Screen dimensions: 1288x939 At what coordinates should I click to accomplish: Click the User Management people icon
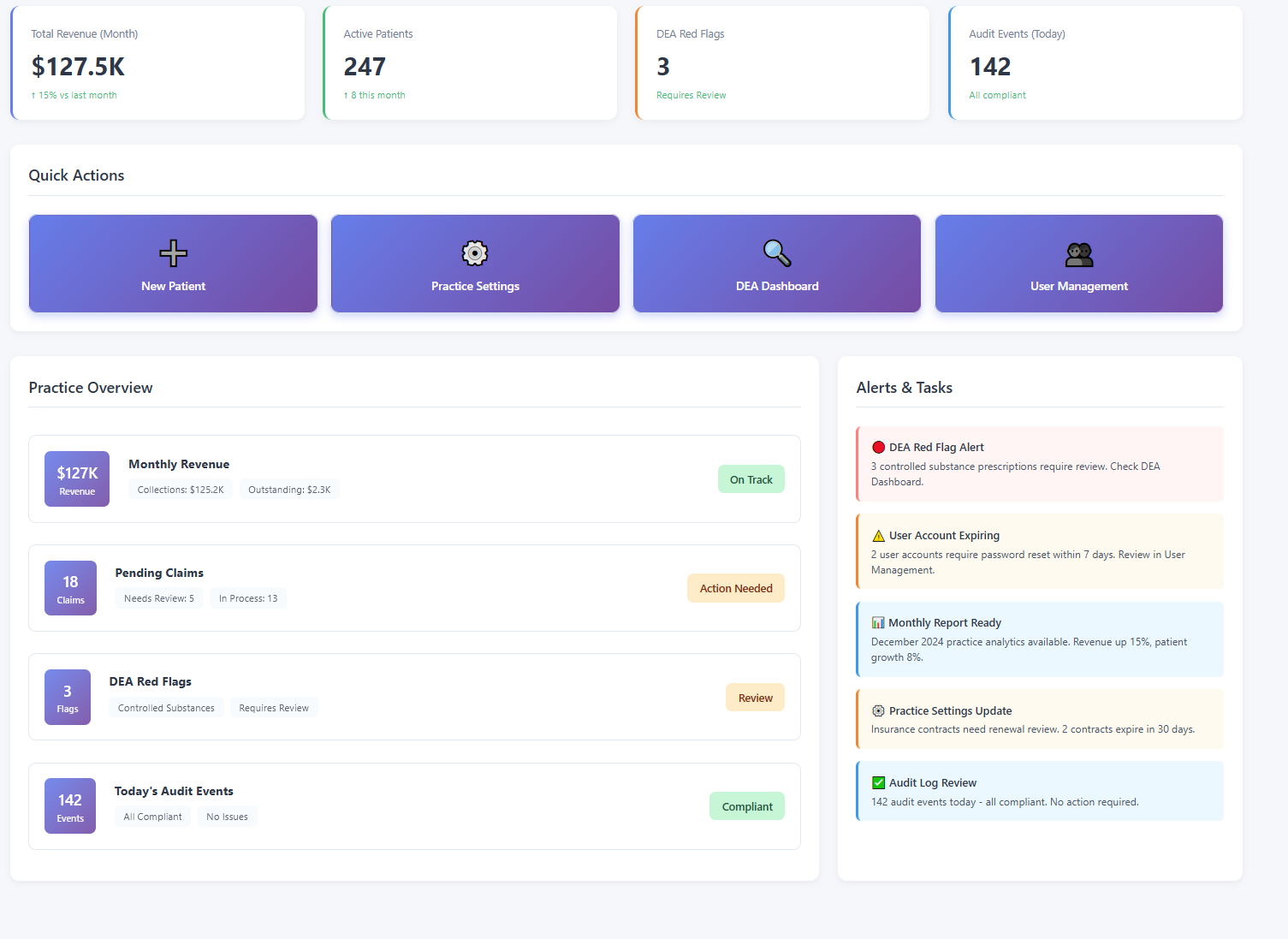coord(1078,253)
